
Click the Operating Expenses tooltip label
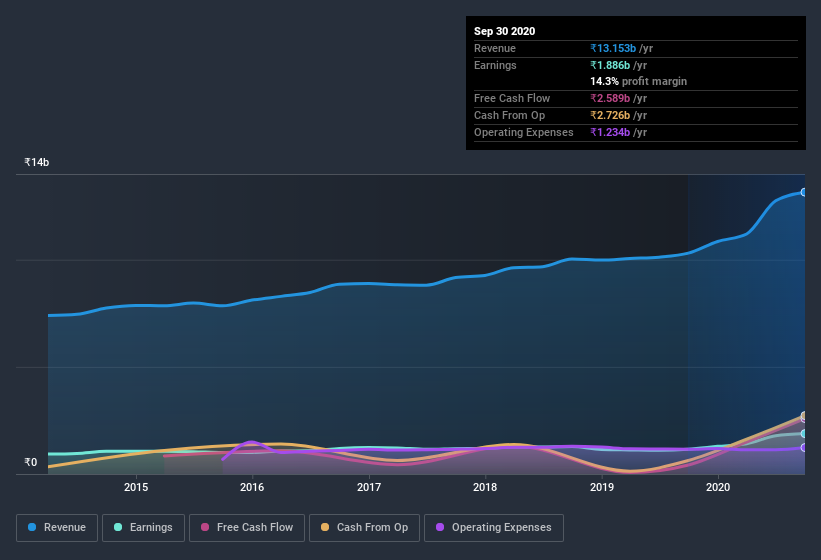[x=524, y=132]
